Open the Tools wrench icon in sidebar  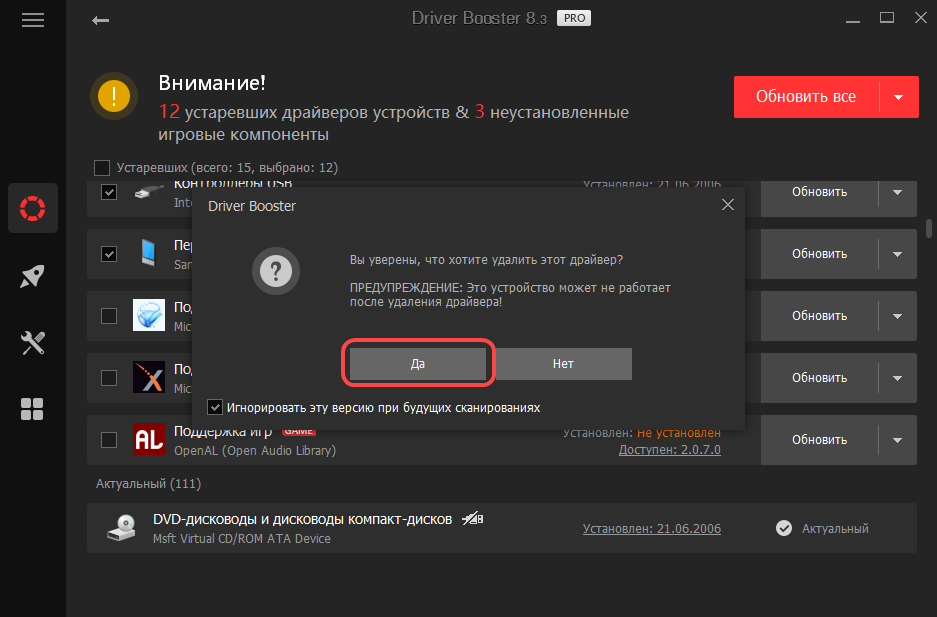click(33, 344)
